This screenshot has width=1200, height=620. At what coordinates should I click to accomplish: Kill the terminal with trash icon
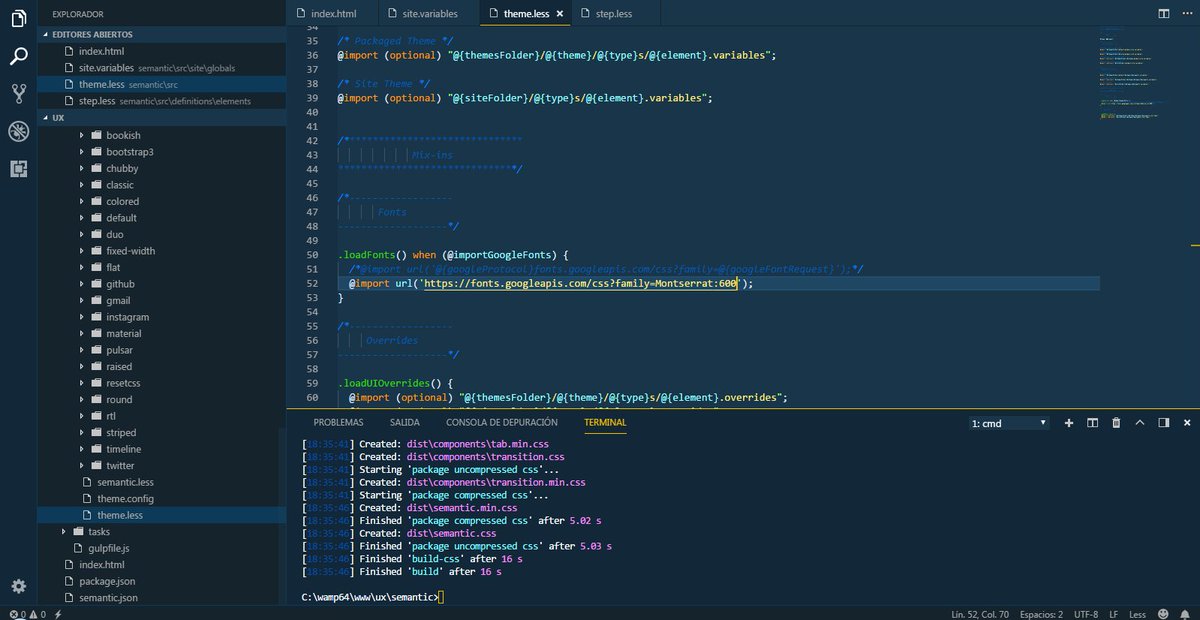(1116, 423)
